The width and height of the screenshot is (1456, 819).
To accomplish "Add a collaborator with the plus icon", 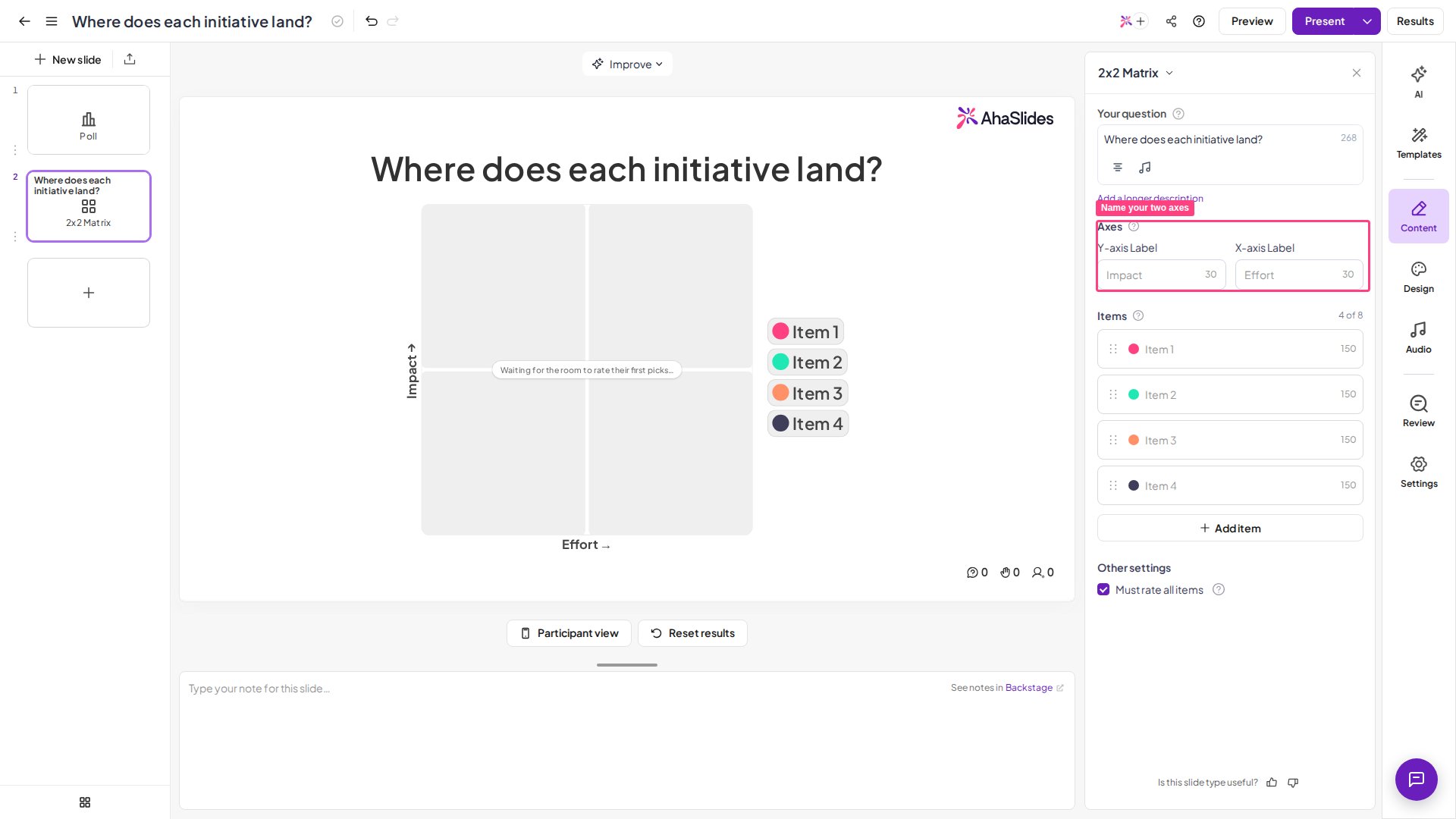I will point(1141,21).
